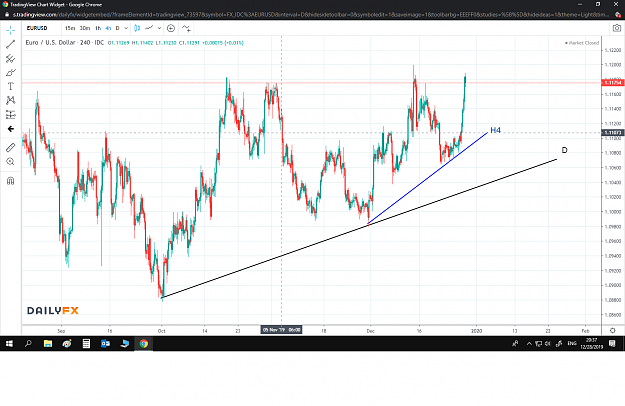Open the pitchfork drawing tools
Viewport: 625px width, 406px height.
click(x=10, y=59)
